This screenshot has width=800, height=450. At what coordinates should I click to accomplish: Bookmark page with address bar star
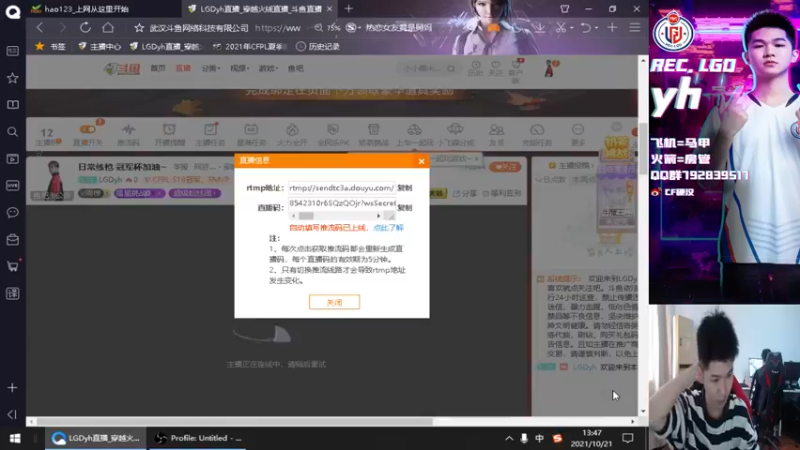coord(139,28)
